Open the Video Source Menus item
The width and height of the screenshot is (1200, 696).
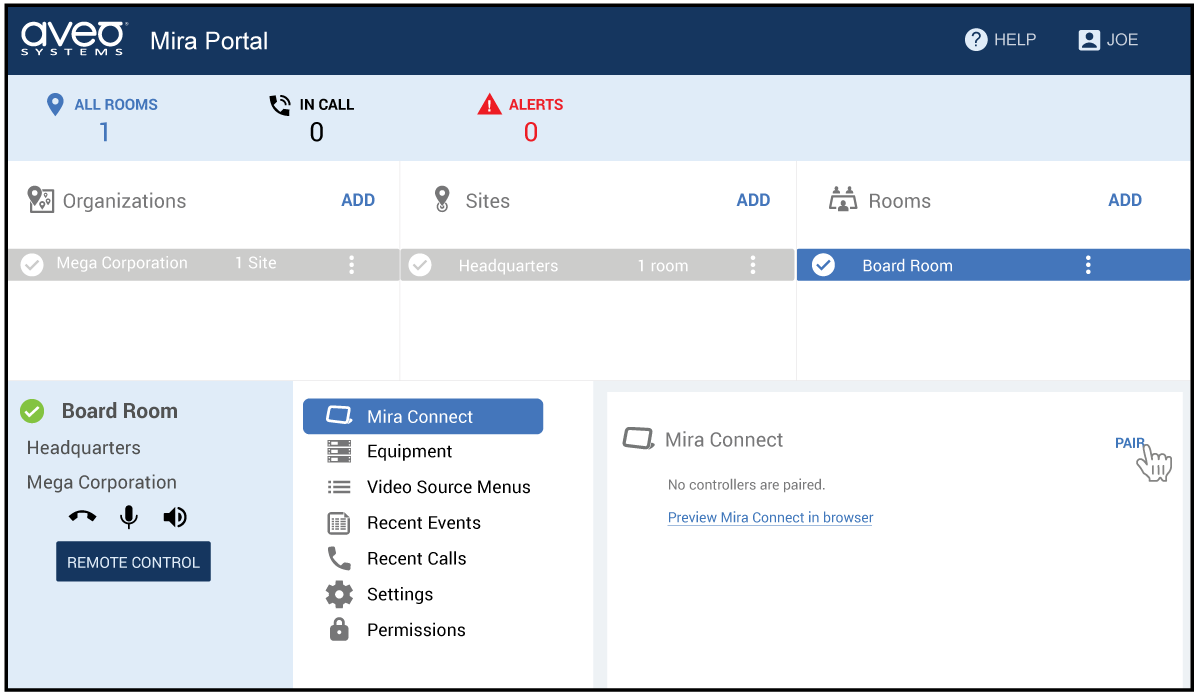point(448,488)
